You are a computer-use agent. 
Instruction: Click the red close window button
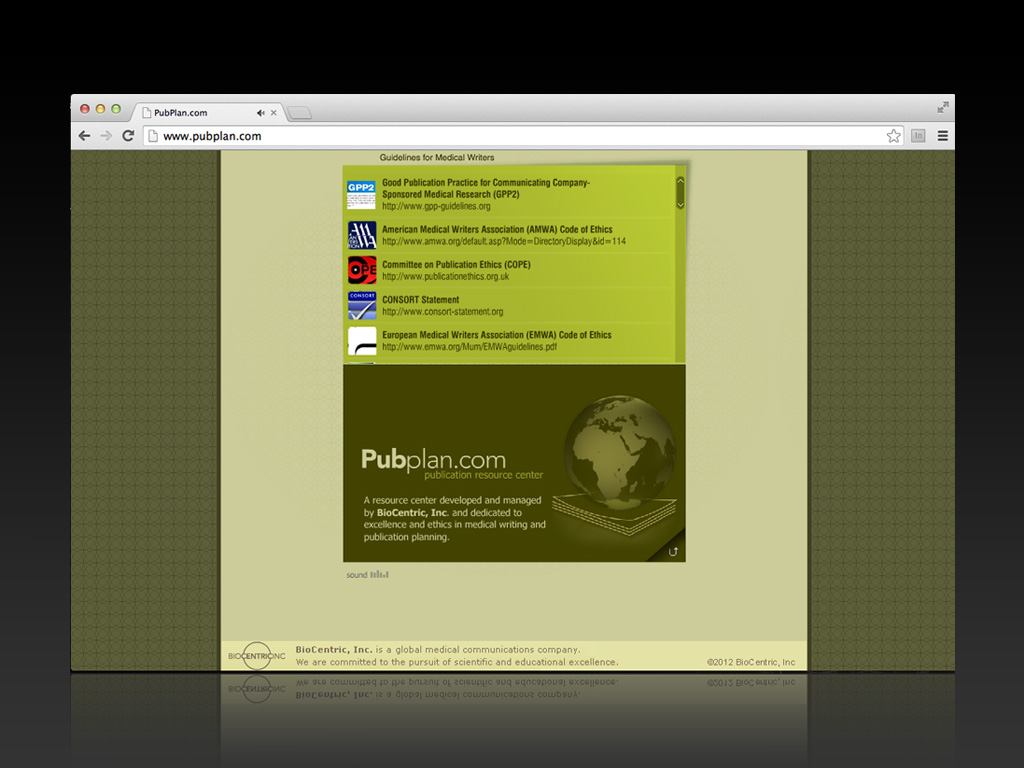pyautogui.click(x=84, y=109)
